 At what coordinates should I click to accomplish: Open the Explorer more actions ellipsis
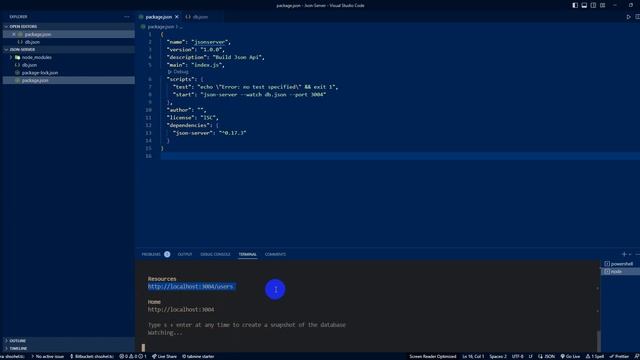point(127,17)
